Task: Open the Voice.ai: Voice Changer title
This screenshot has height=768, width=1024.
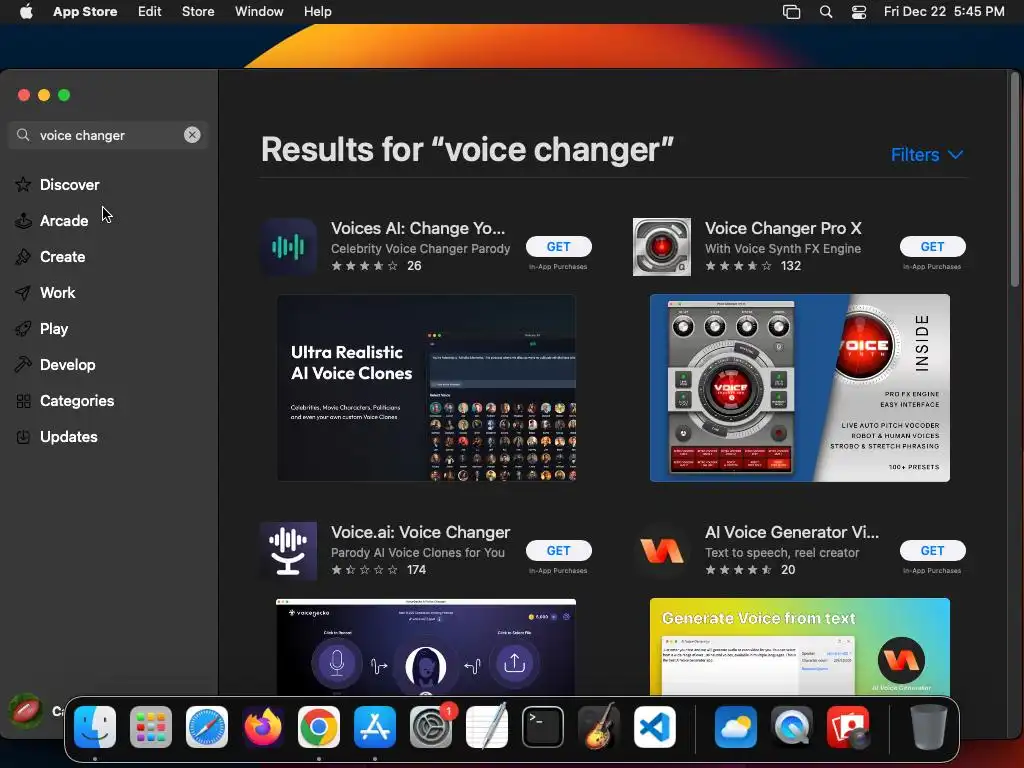Action: 421,532
